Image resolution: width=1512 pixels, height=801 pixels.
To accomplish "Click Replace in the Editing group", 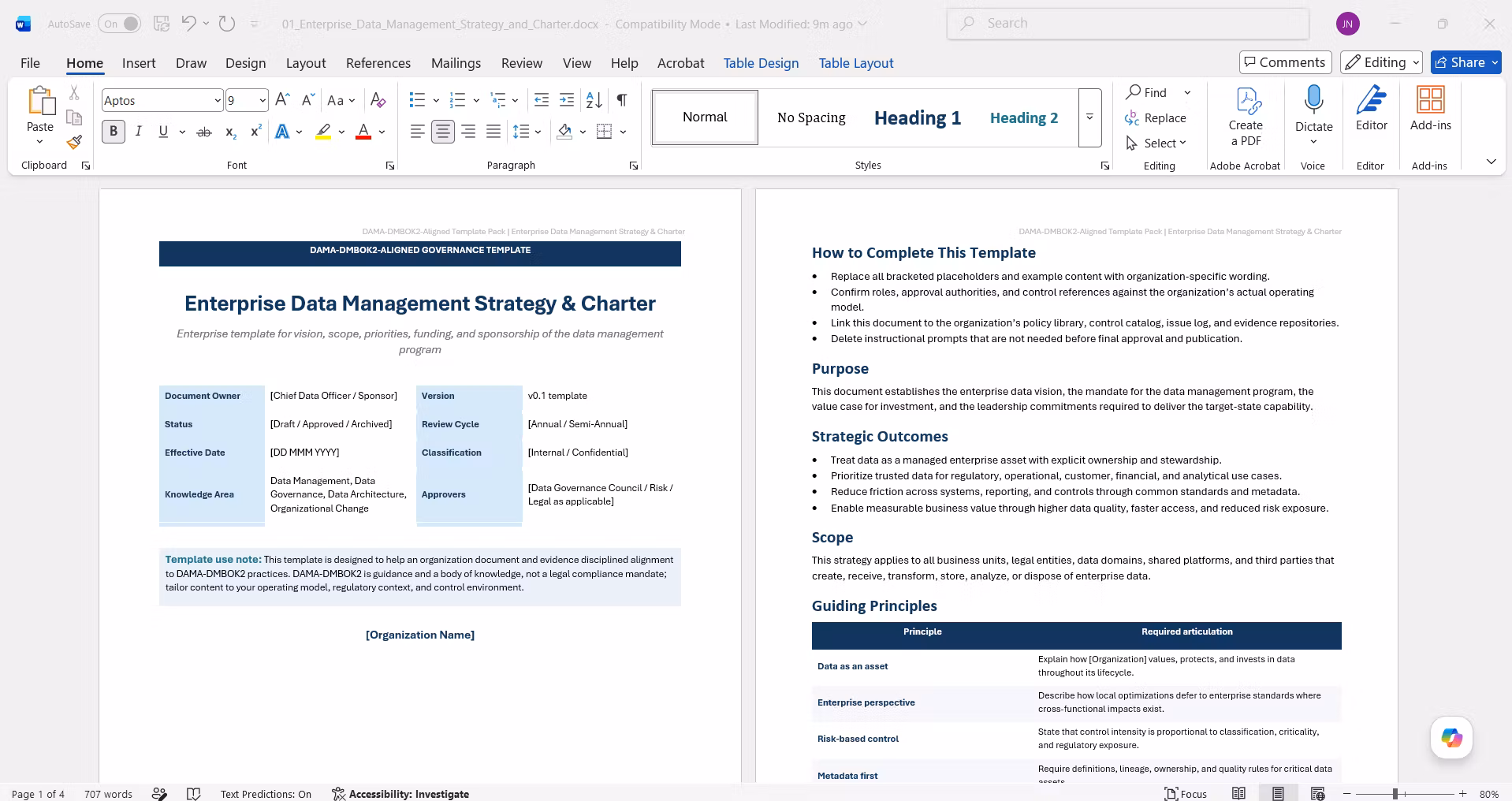I will pos(1156,117).
